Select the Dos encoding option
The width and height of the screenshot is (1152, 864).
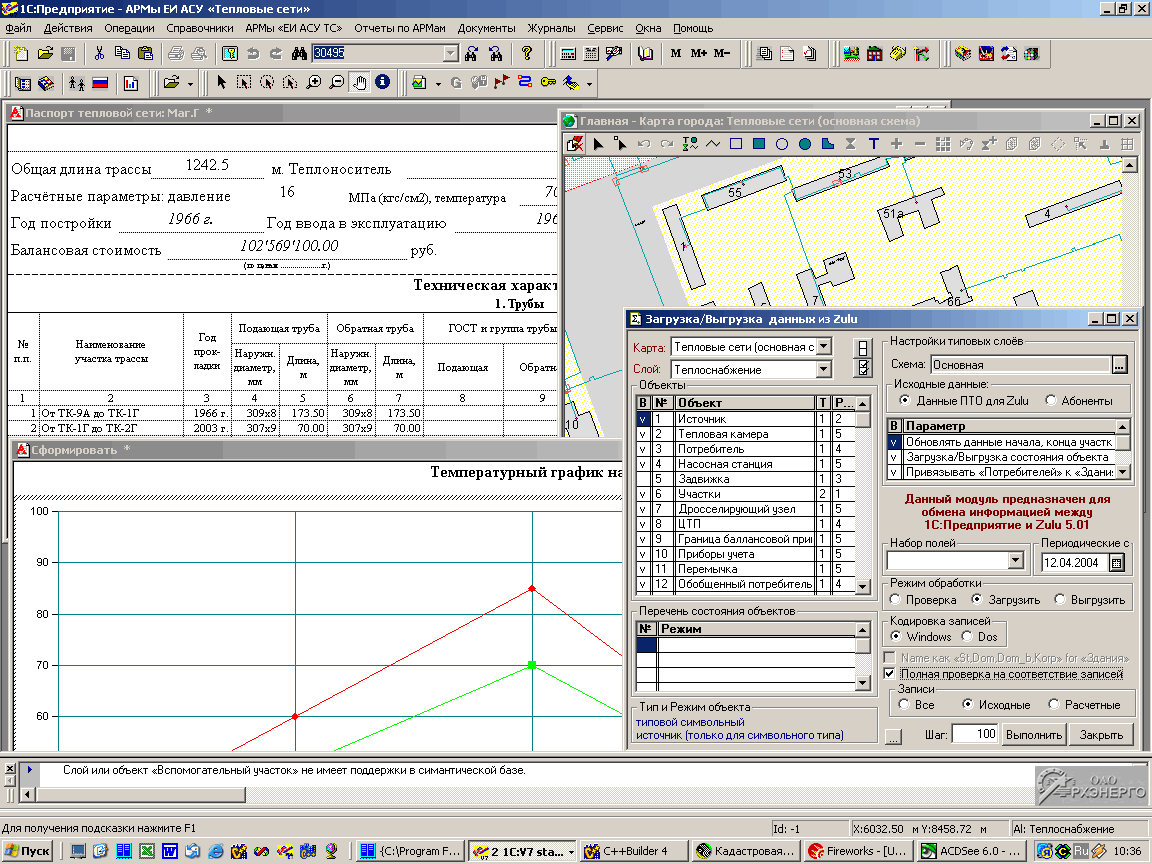(969, 637)
